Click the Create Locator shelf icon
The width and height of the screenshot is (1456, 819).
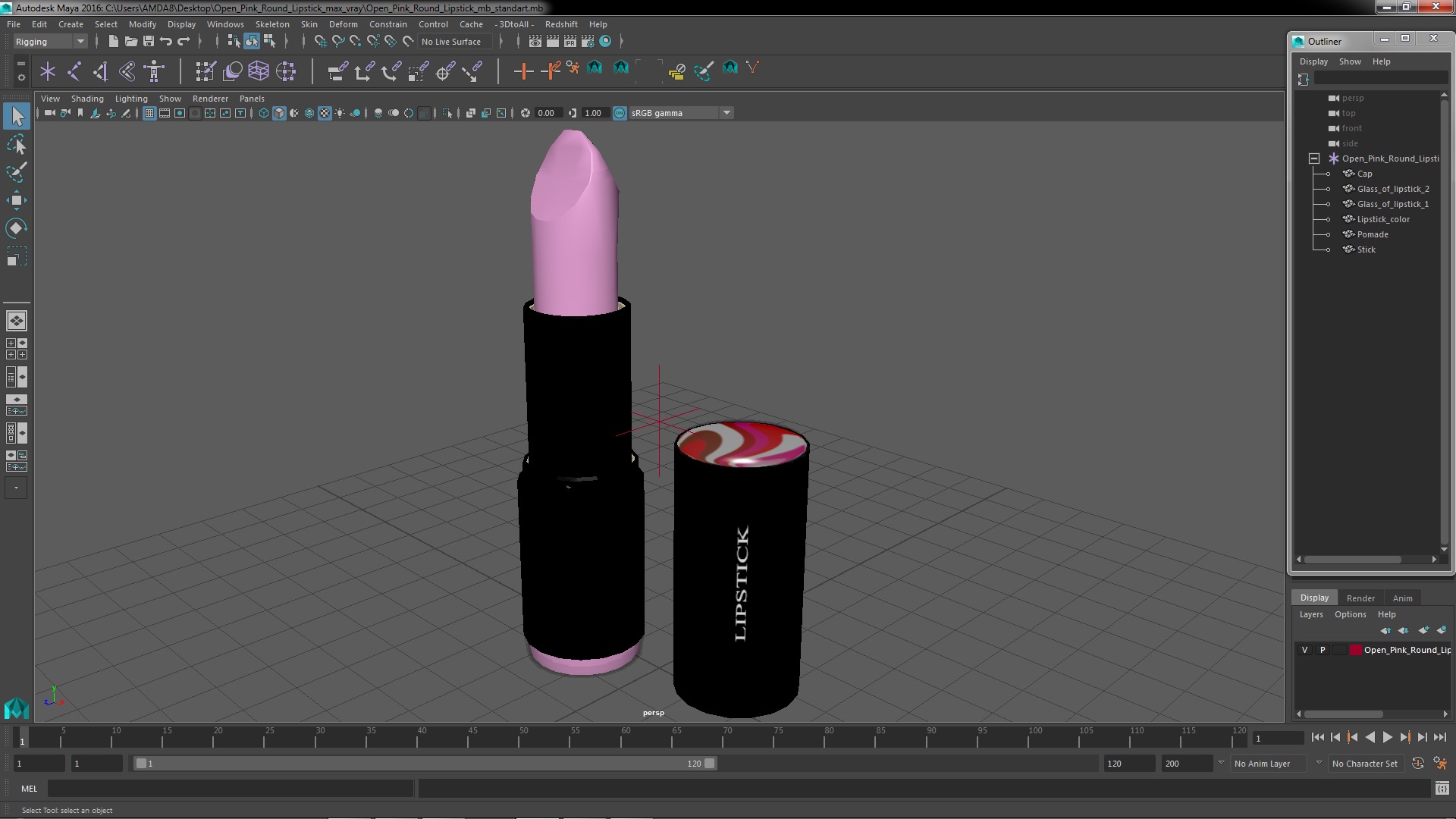[48, 71]
